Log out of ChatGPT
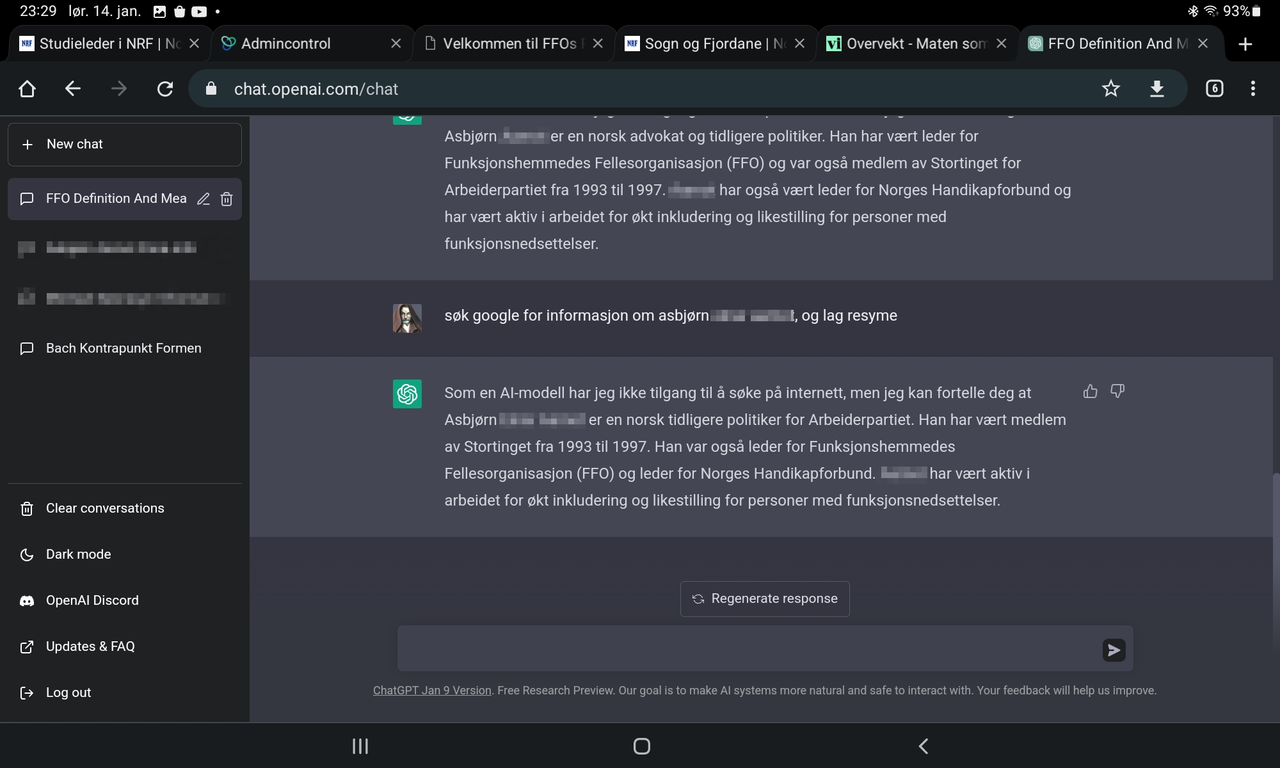 pyautogui.click(x=125, y=692)
